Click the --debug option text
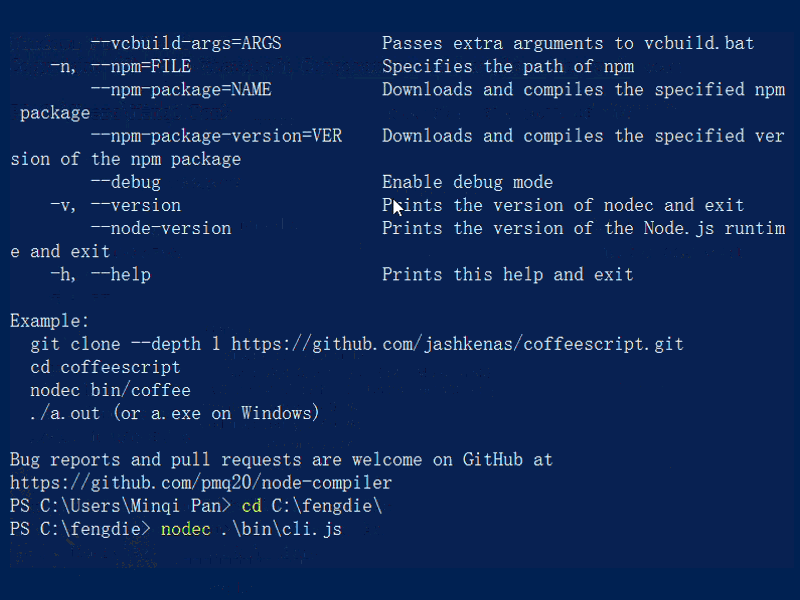 click(x=126, y=182)
